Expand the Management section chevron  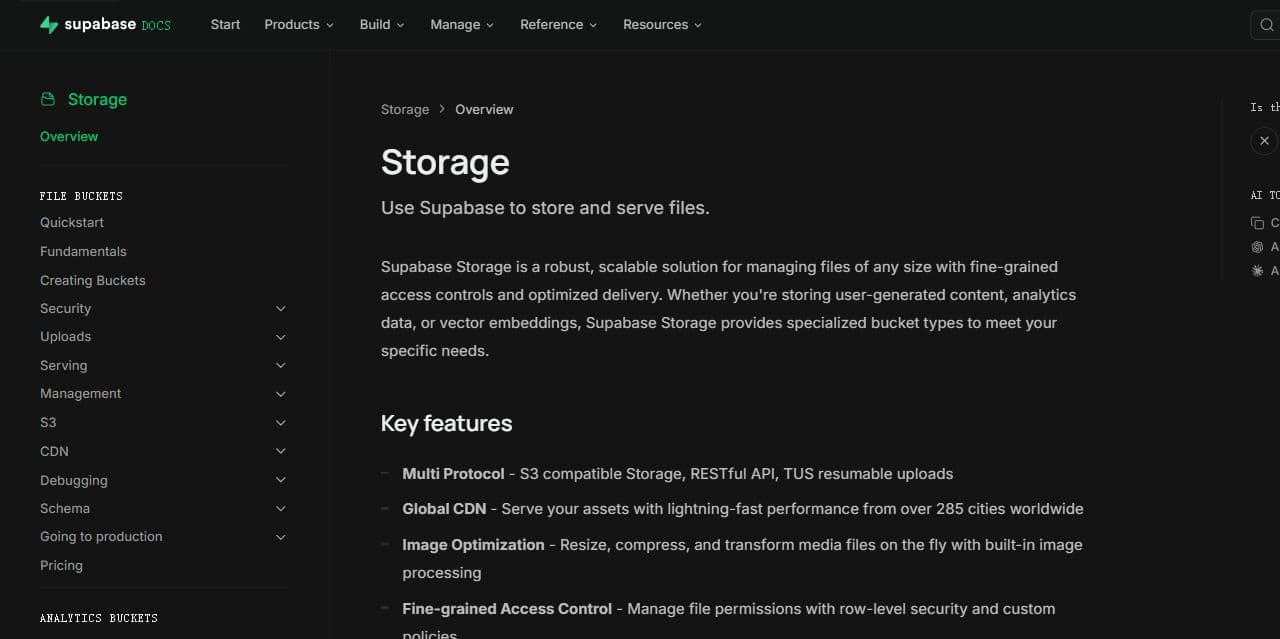pyautogui.click(x=281, y=394)
